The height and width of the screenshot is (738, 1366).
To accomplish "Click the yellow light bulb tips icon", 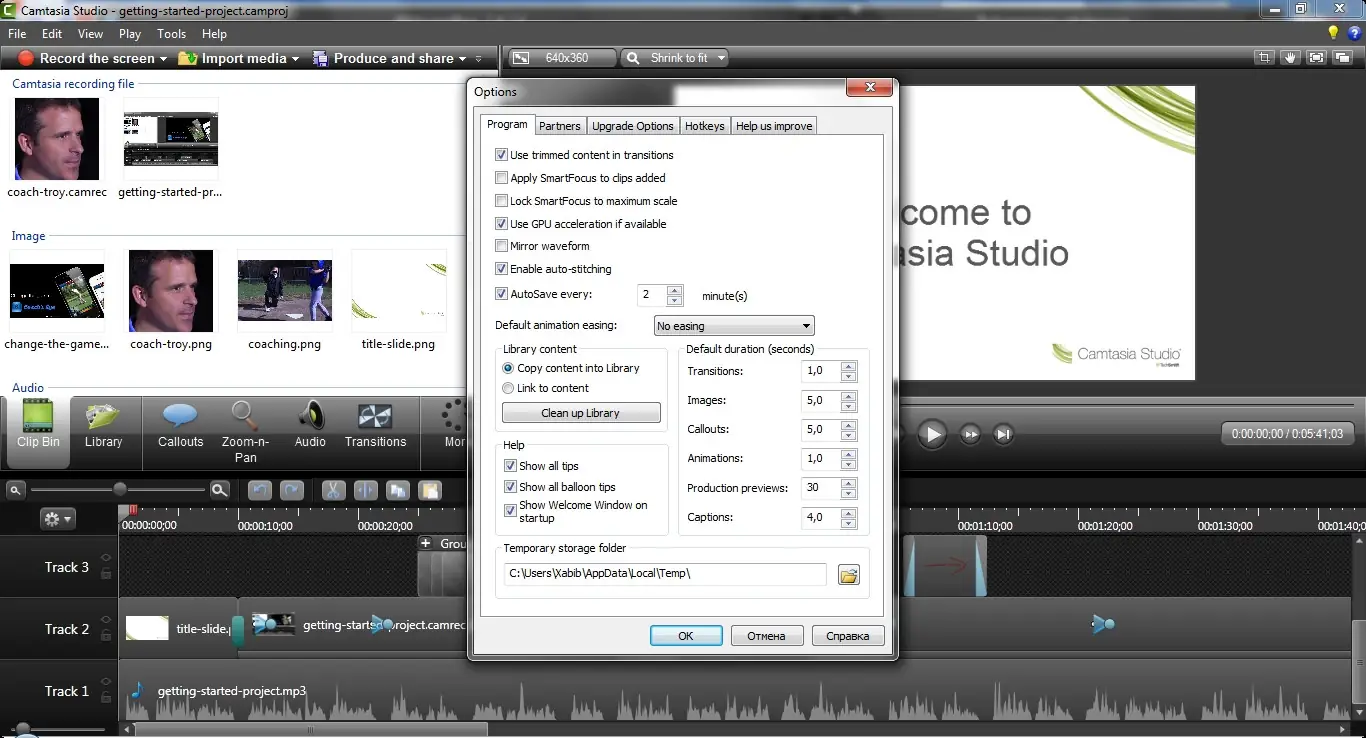I will point(1333,33).
